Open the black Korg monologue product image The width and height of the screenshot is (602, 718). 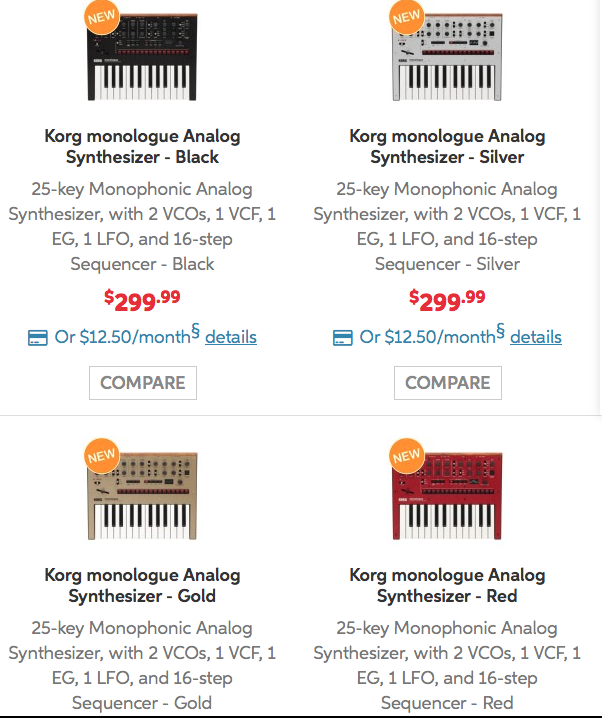(x=142, y=57)
